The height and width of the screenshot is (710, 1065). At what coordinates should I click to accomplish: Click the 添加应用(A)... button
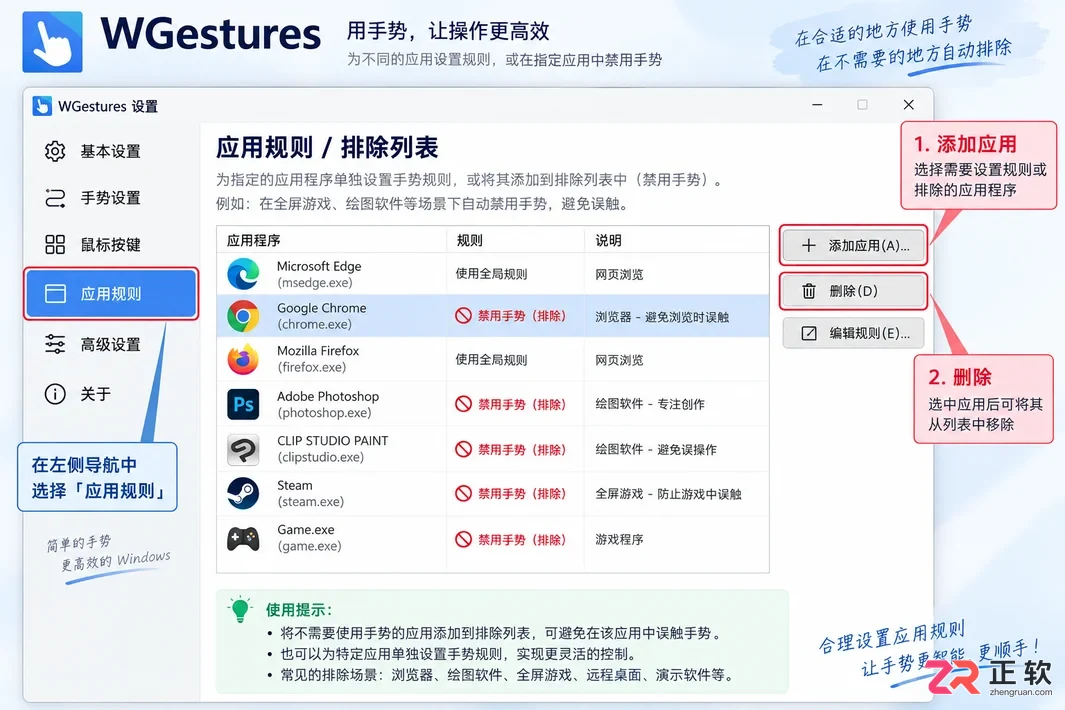(853, 245)
